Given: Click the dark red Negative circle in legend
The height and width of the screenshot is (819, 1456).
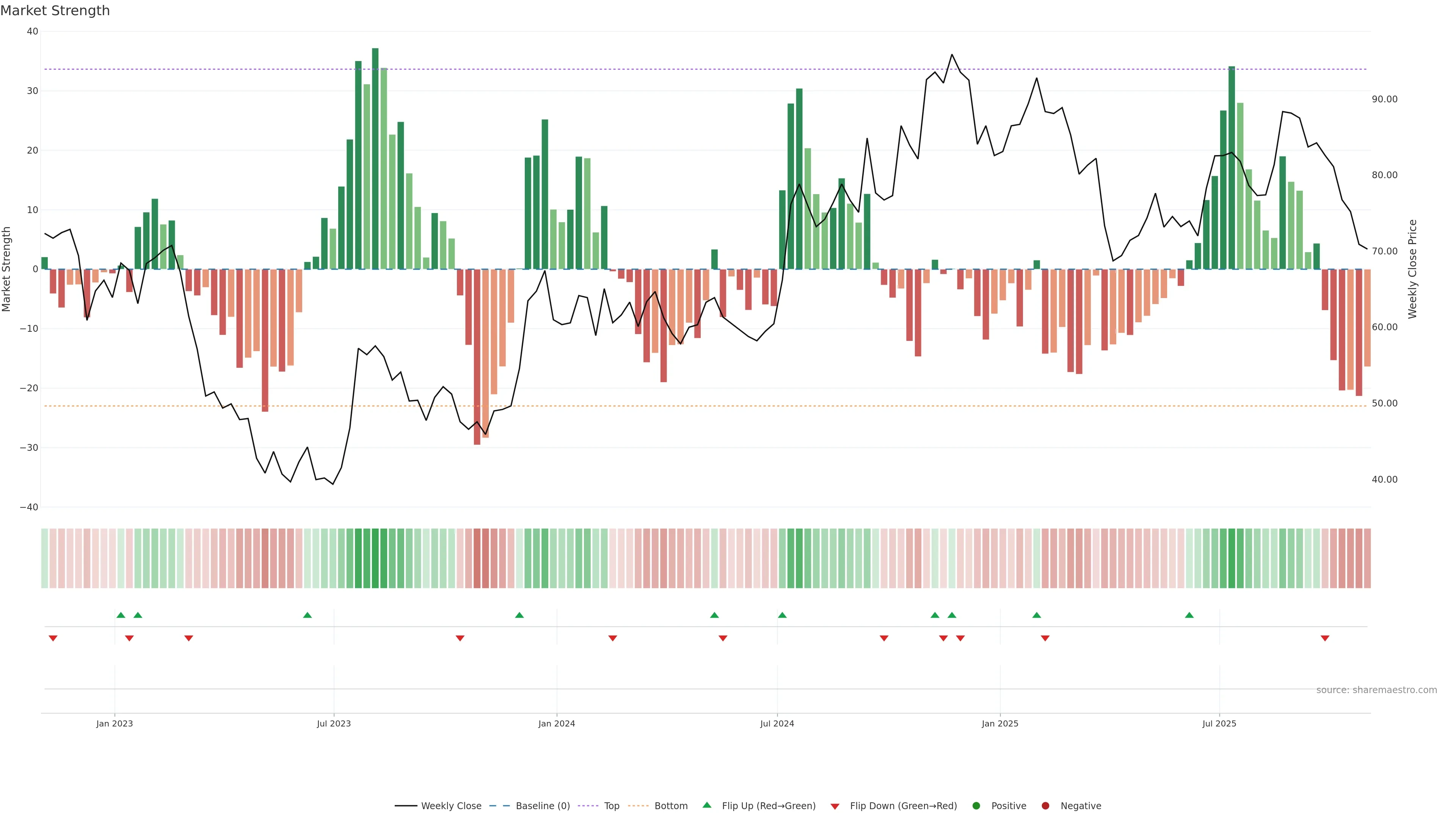Looking at the screenshot, I should tap(1045, 805).
